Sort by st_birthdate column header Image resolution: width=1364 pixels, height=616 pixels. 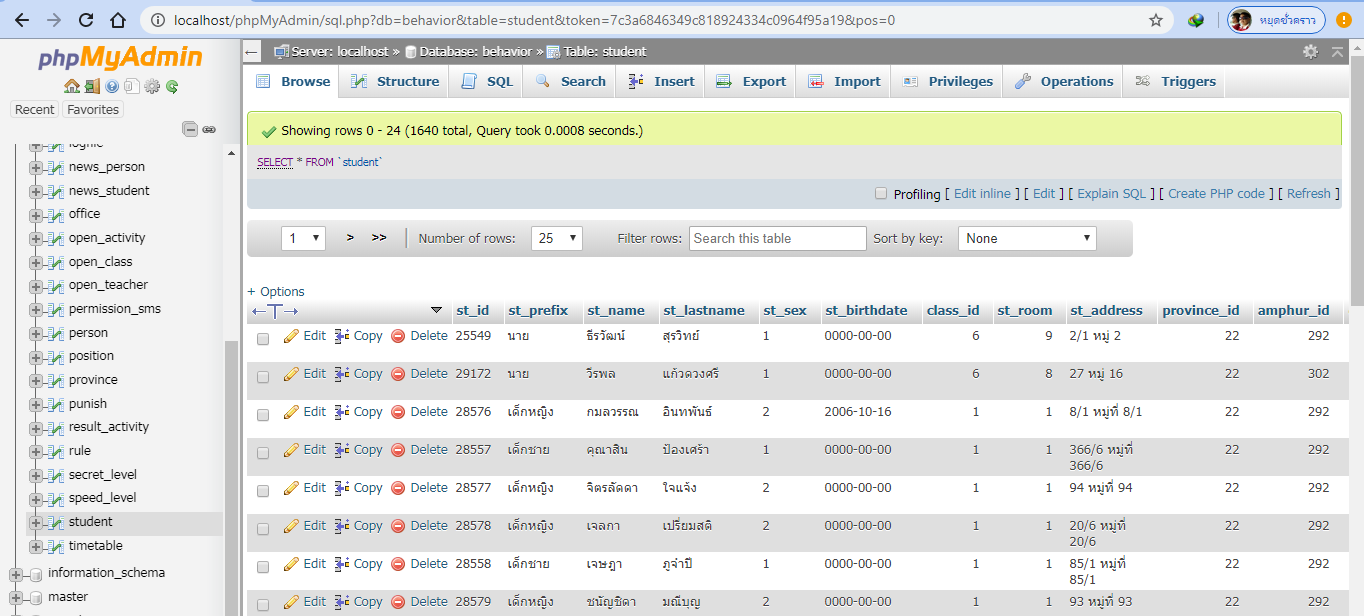(866, 311)
